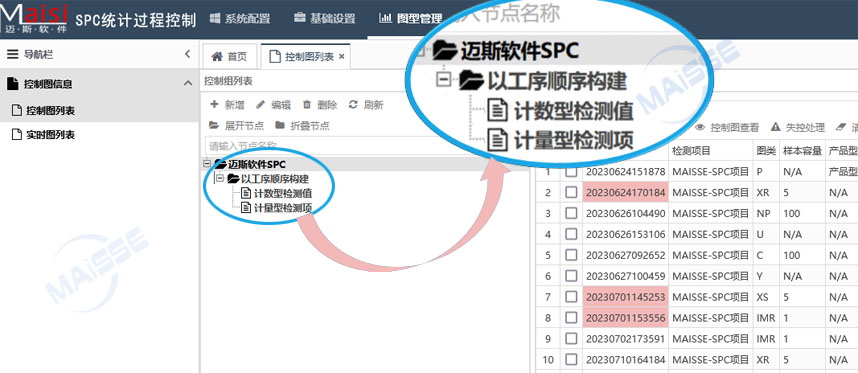This screenshot has height=373, width=858.
Task: Click the NP chart type cell
Action: (766, 213)
